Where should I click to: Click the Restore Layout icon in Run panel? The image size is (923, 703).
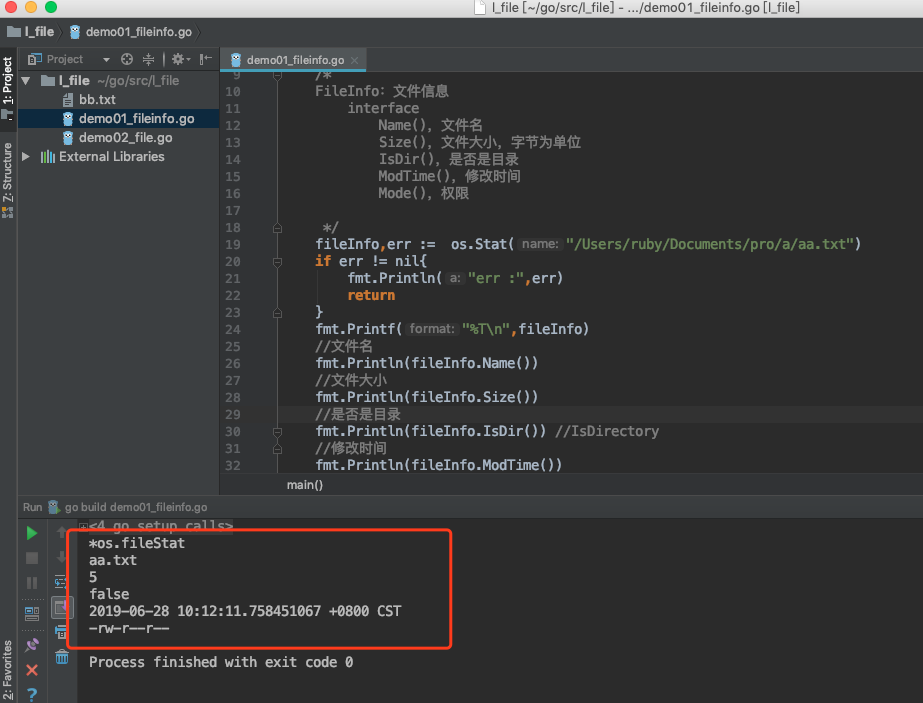point(32,612)
